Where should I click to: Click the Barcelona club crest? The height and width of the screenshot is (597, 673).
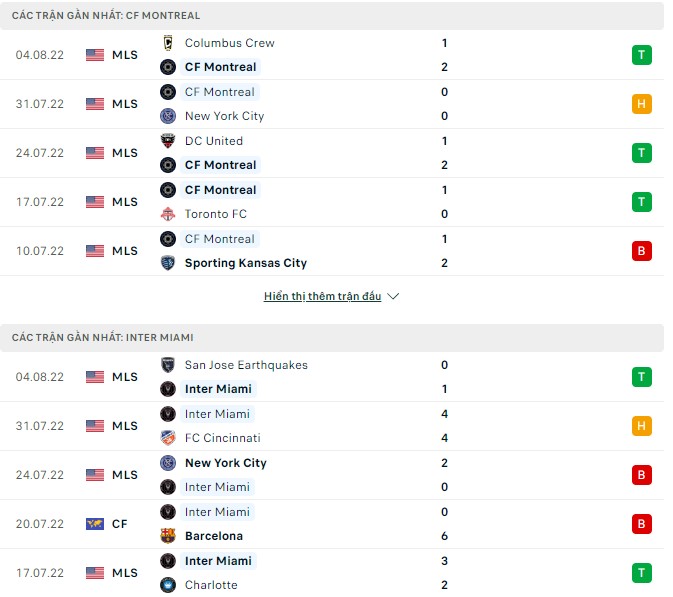click(x=168, y=536)
